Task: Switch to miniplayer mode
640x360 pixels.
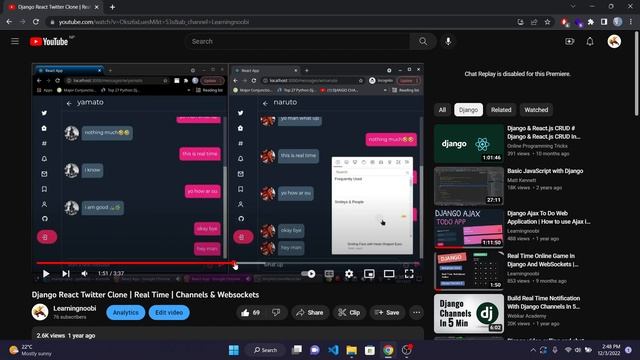Action: (x=369, y=273)
